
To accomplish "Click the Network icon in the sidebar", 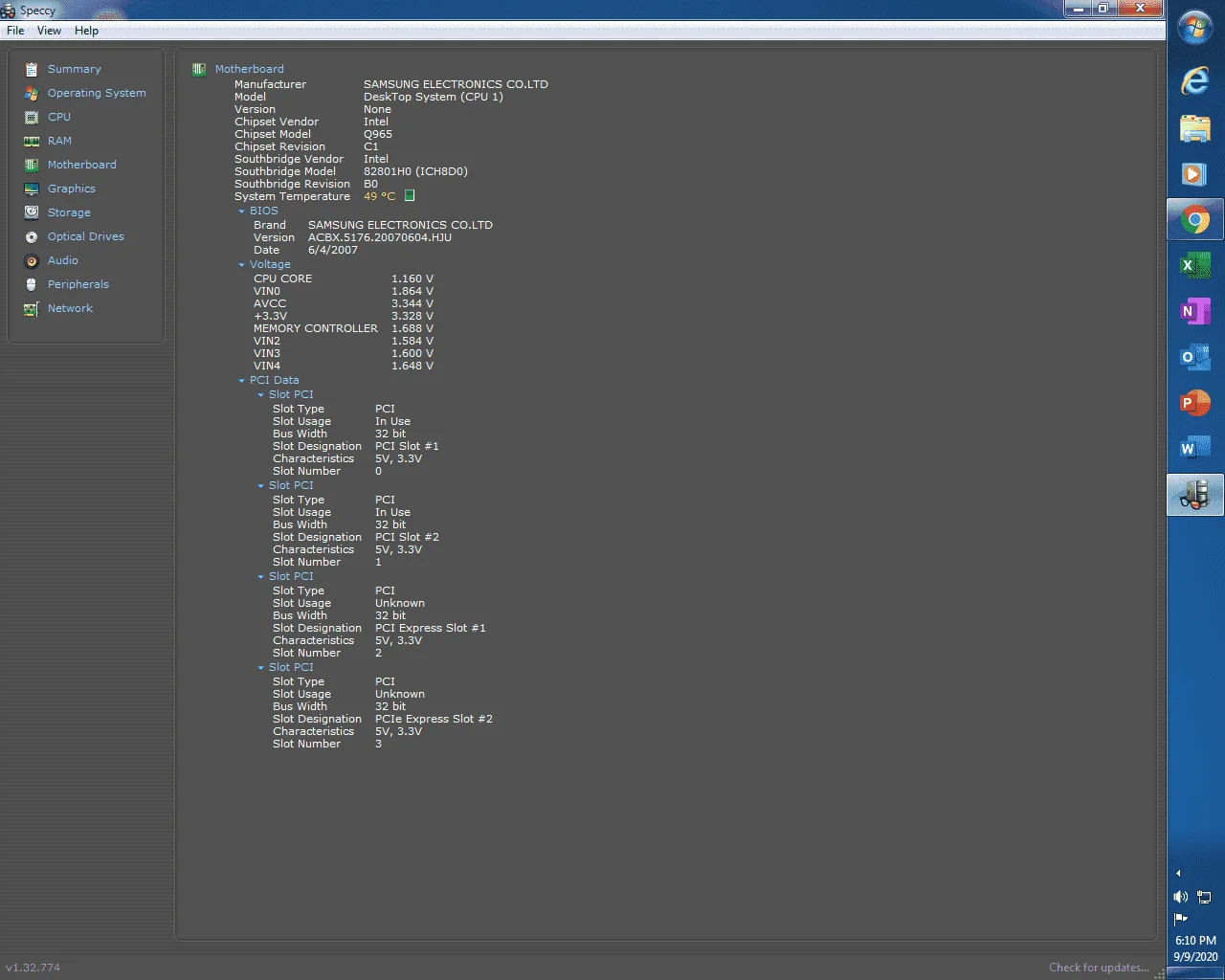I will (x=32, y=308).
